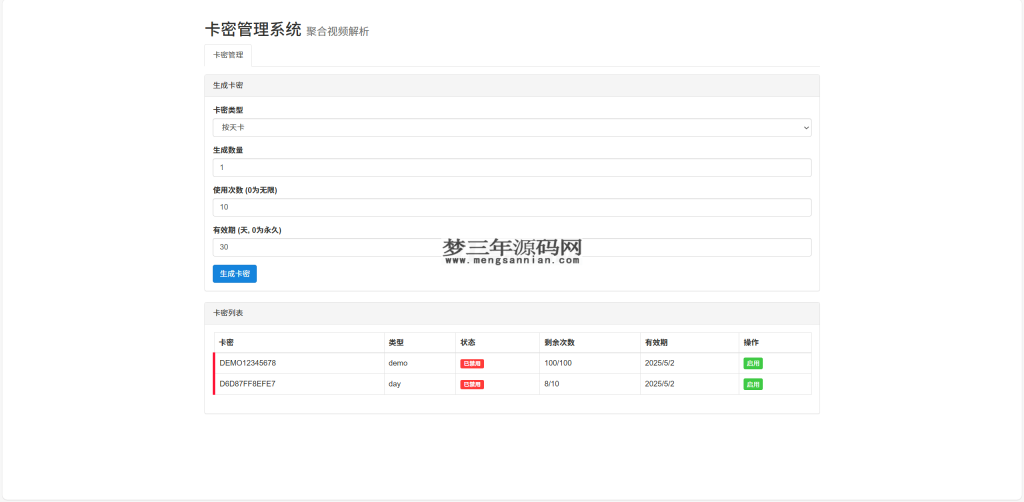Click the 聚合视频解析 subtitle

[338, 31]
